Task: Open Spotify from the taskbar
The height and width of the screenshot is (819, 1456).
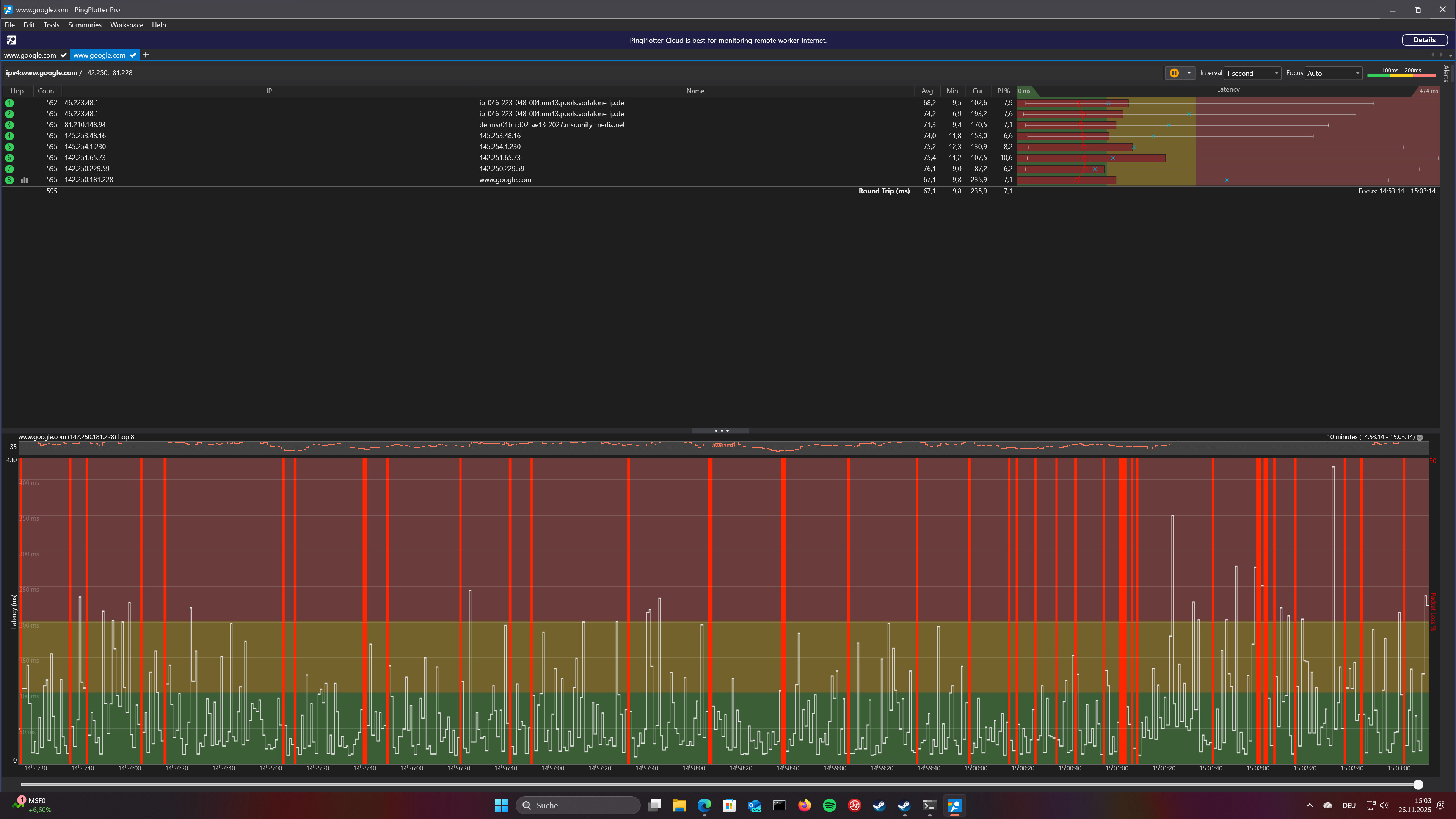Action: click(x=829, y=805)
